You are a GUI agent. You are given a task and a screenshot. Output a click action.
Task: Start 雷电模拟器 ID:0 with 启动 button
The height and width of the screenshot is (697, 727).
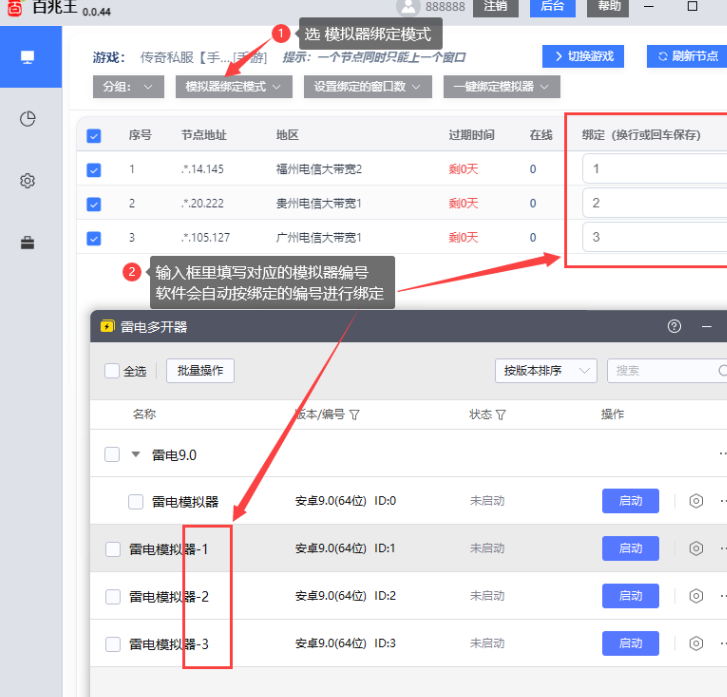(631, 501)
